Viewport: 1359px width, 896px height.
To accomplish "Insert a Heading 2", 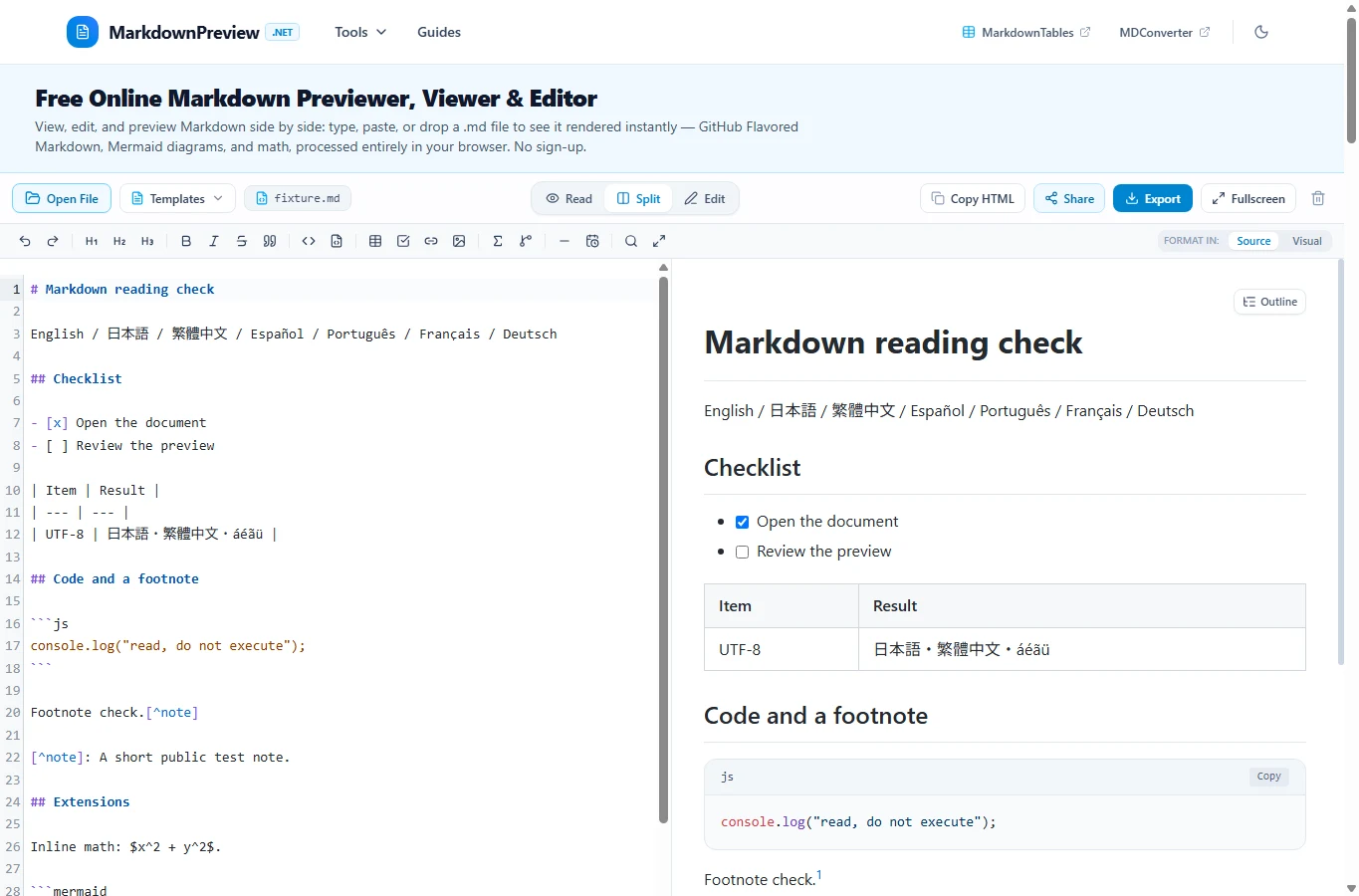I will pos(119,241).
